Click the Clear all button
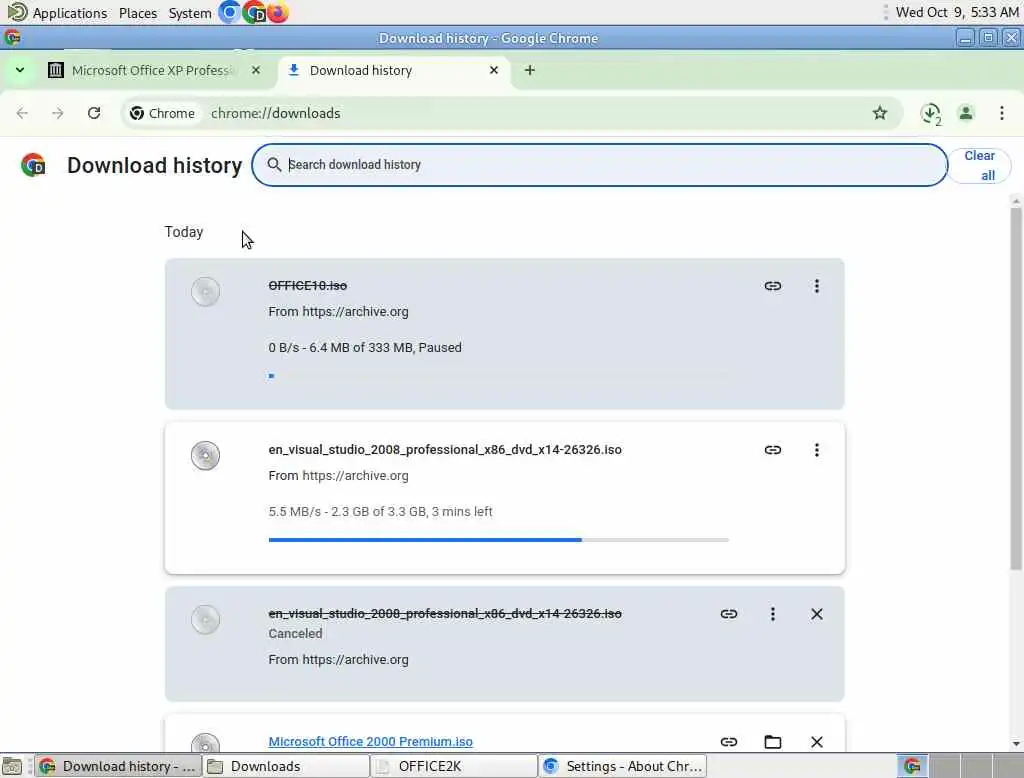 pyautogui.click(x=979, y=165)
